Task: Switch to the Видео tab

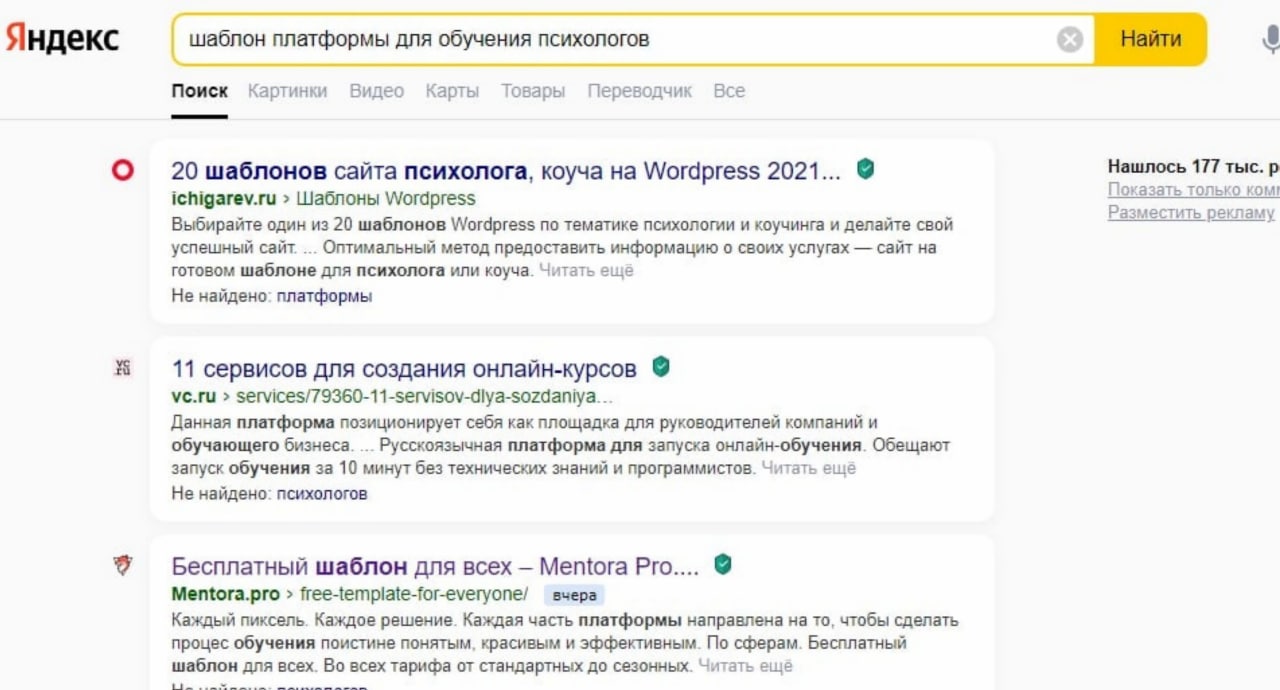Action: [x=377, y=91]
